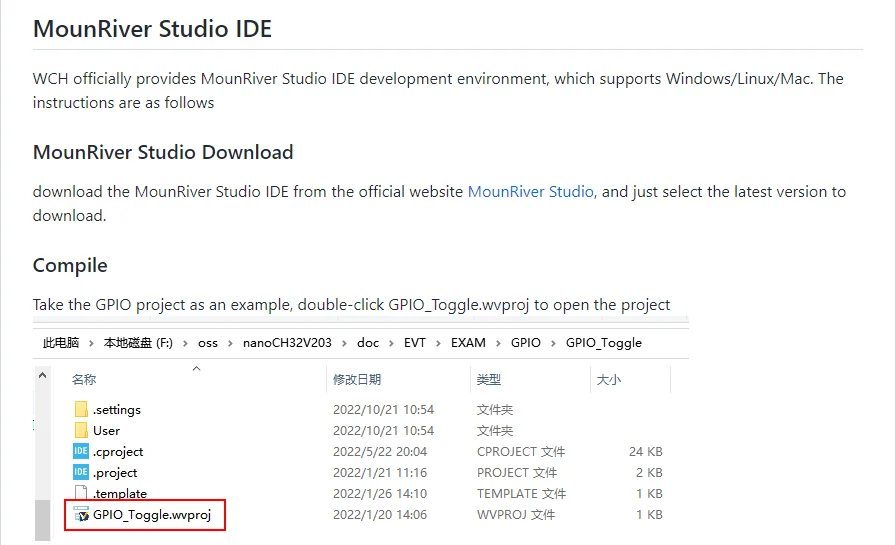This screenshot has width=895, height=545.
Task: Sort by the 大小 column header
Action: (x=608, y=380)
